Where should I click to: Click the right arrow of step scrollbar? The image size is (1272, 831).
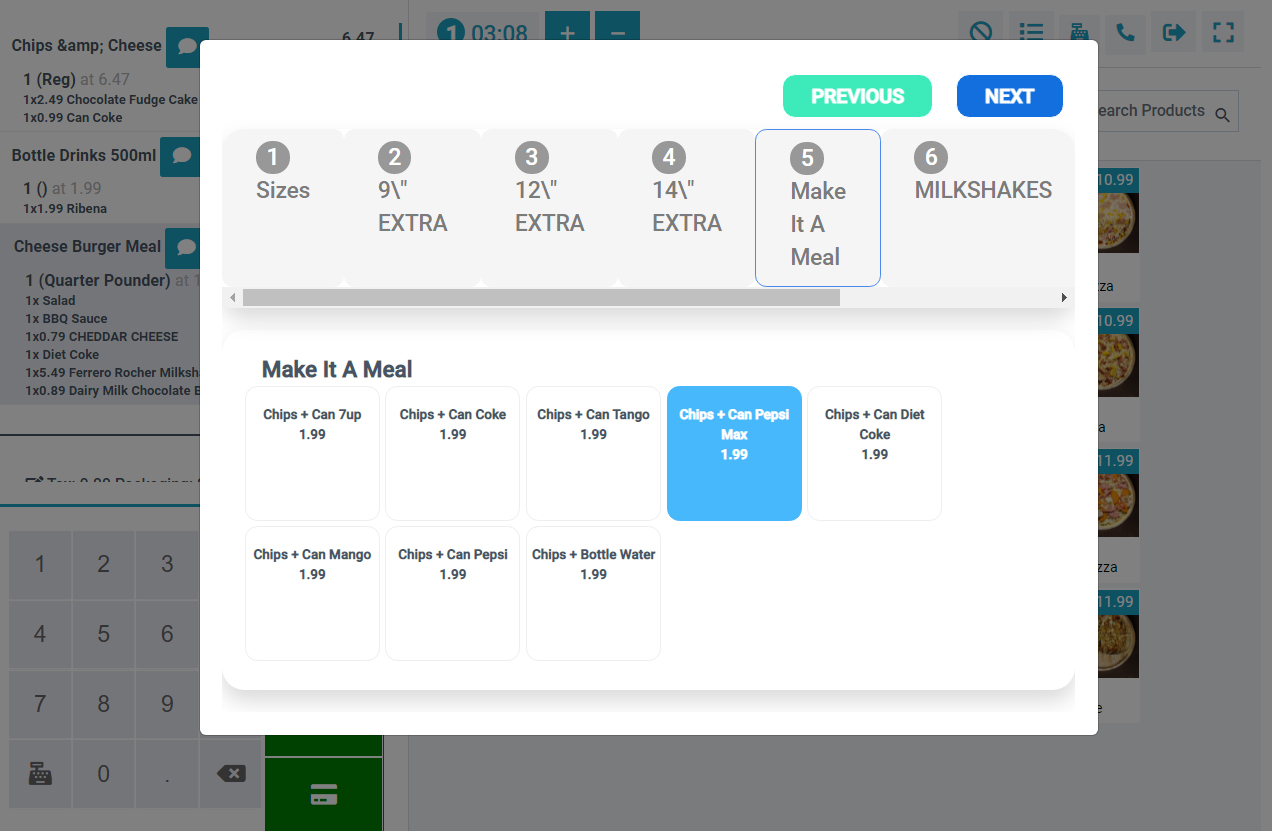pos(1064,297)
